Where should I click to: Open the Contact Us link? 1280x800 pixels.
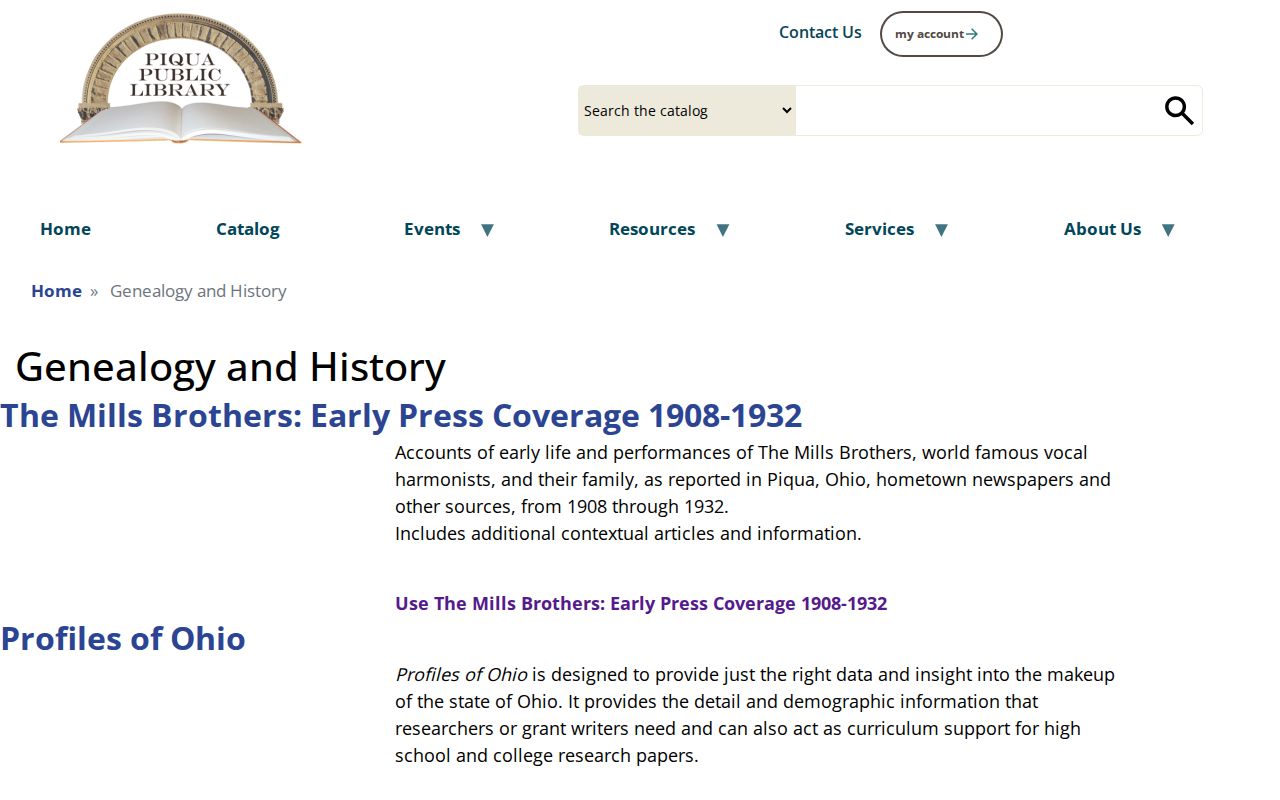pos(820,32)
